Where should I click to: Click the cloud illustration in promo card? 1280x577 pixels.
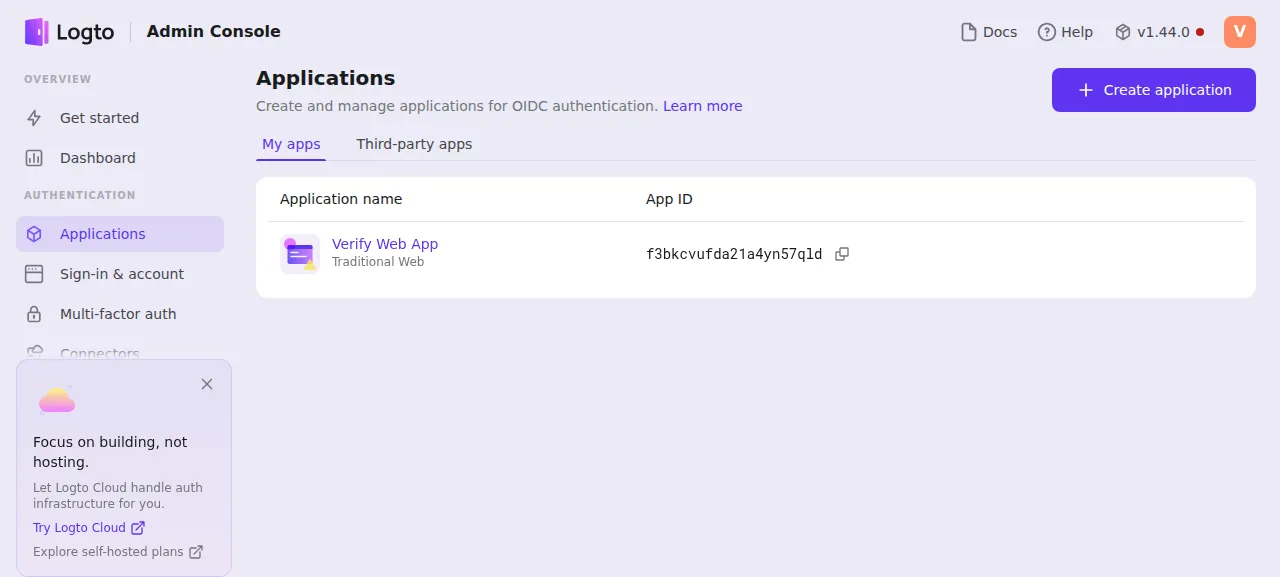(57, 400)
